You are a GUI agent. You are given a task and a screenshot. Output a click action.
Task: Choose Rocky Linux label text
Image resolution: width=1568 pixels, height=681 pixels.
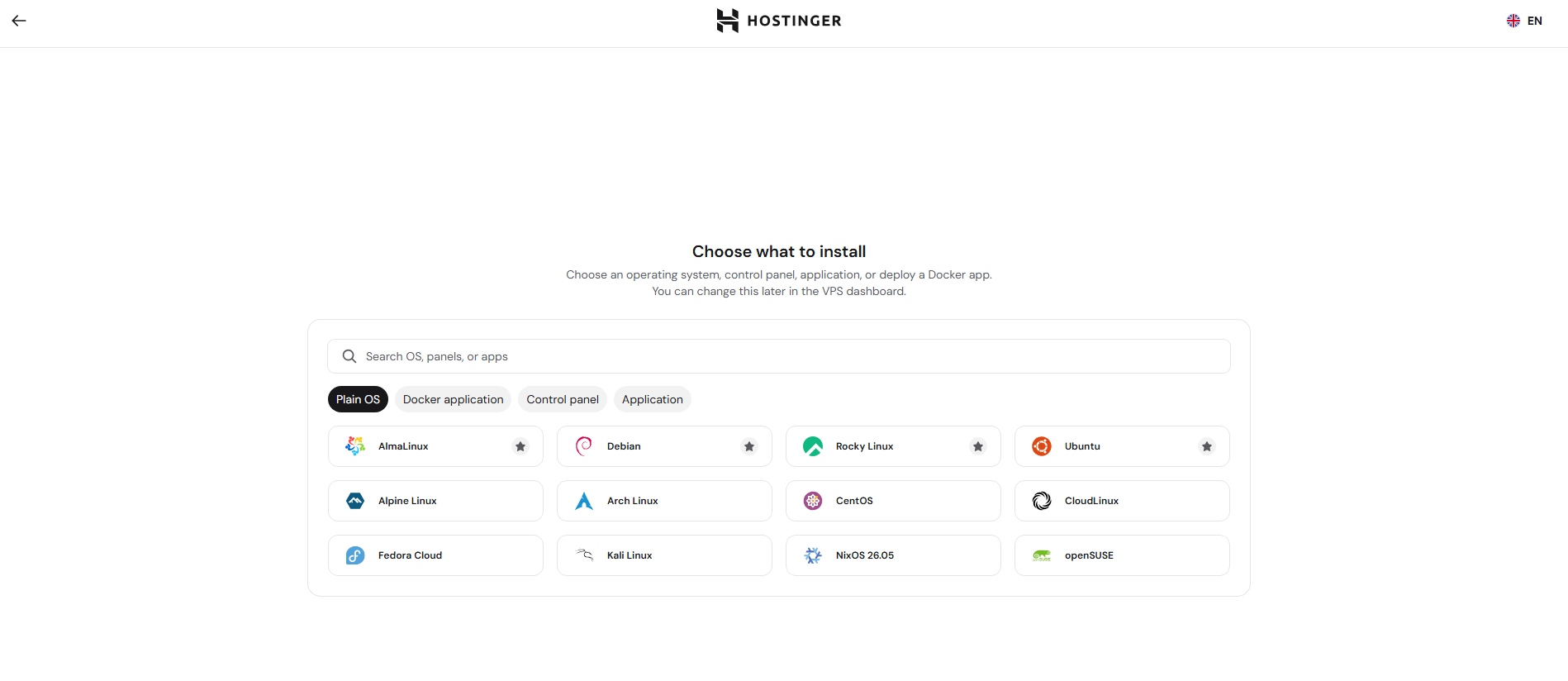point(864,446)
